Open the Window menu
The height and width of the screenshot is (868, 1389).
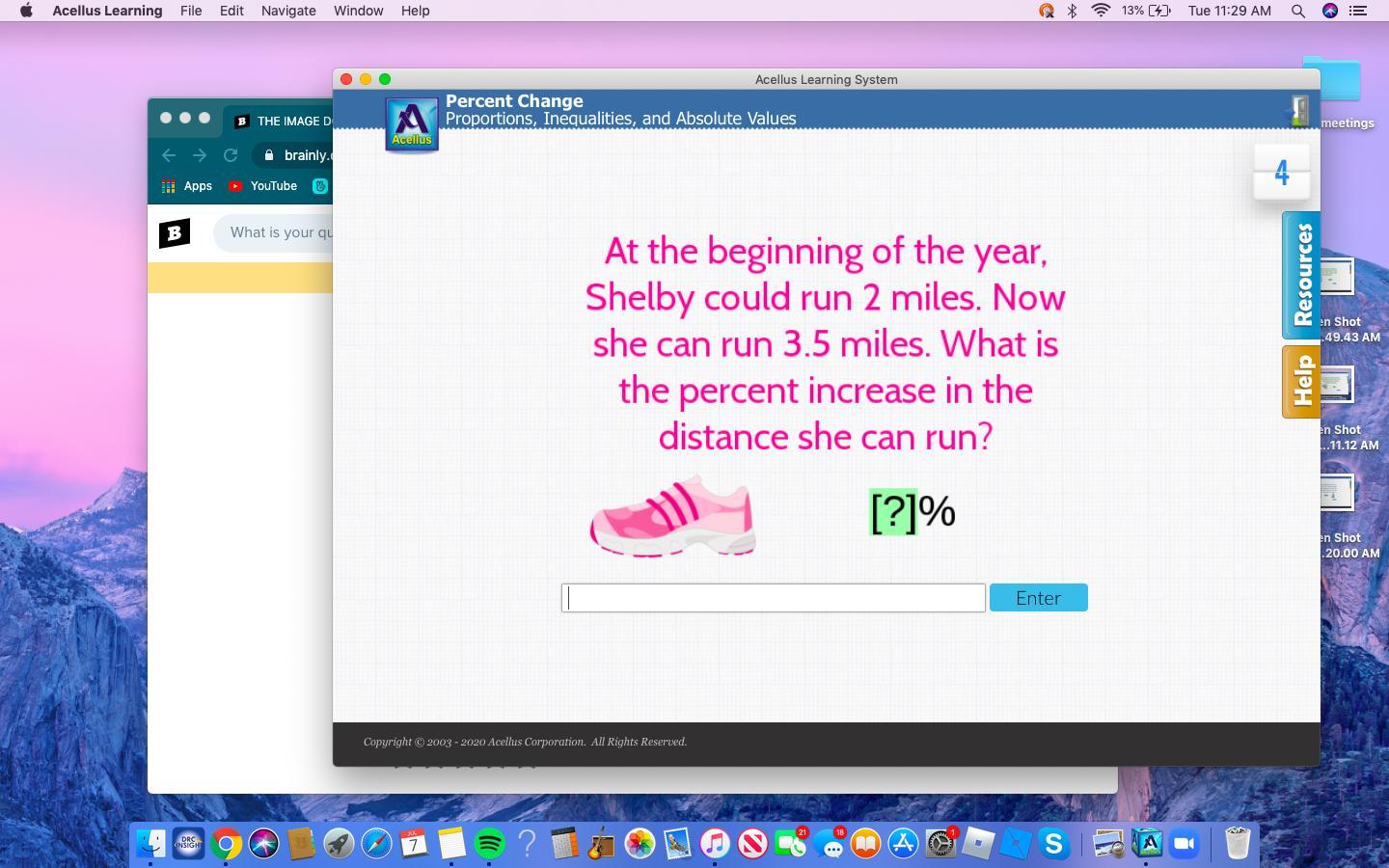[358, 11]
